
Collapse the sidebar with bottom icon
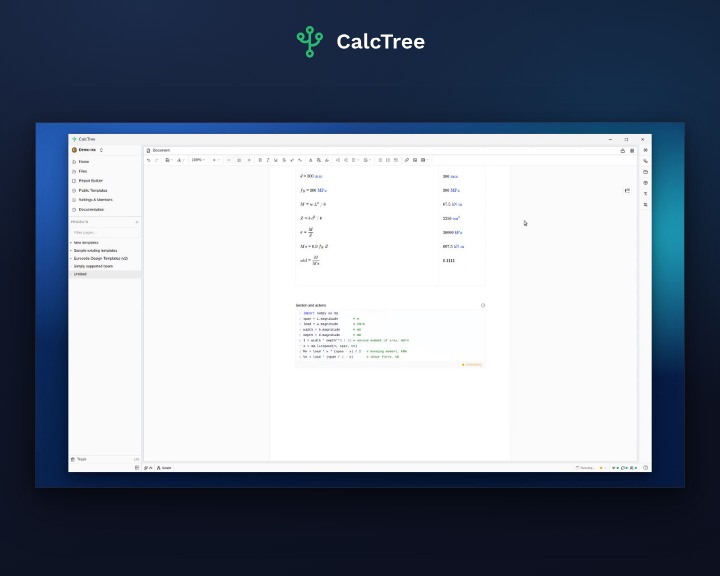(x=137, y=468)
